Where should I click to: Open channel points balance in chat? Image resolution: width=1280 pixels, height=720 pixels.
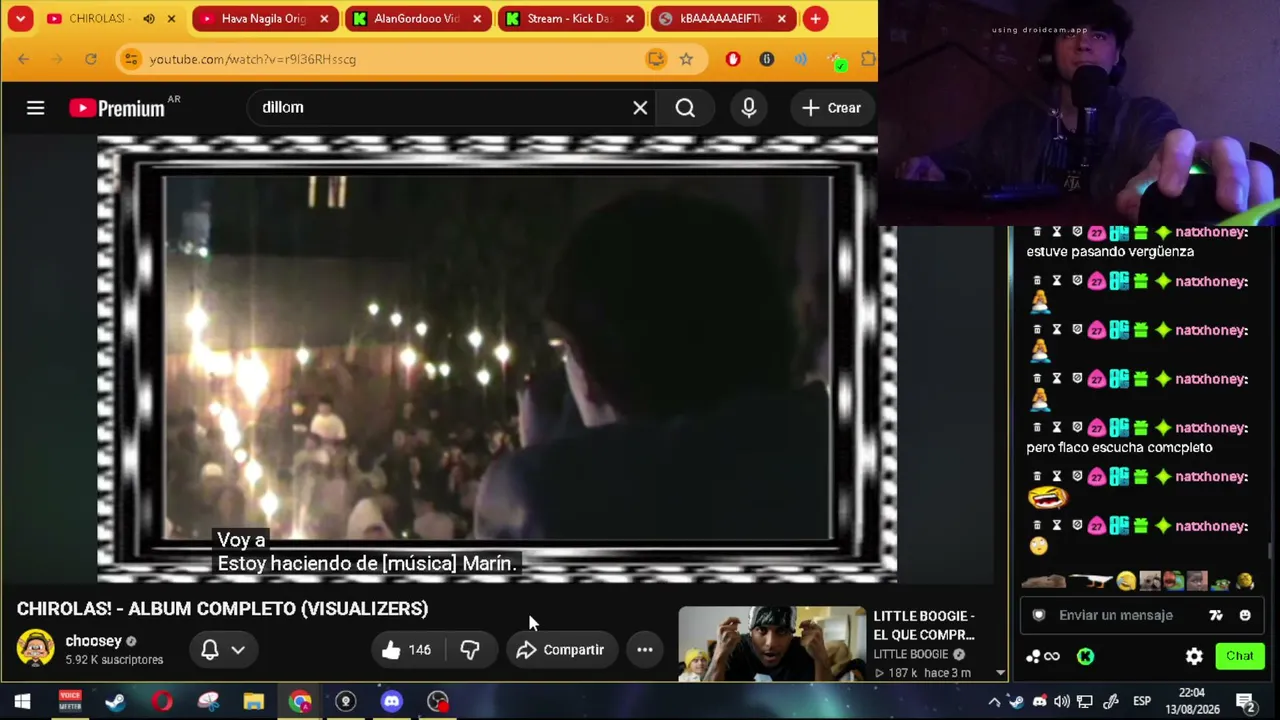pos(1043,656)
